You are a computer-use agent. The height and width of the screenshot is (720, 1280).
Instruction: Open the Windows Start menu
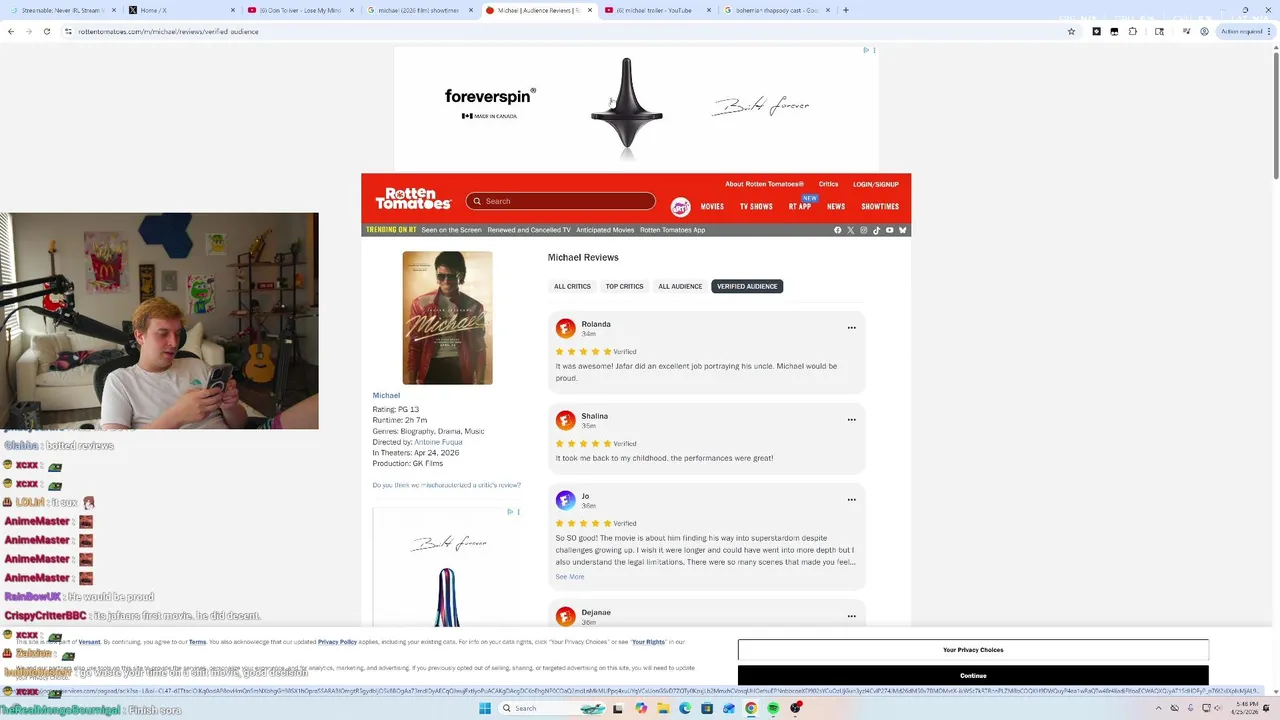(x=485, y=708)
